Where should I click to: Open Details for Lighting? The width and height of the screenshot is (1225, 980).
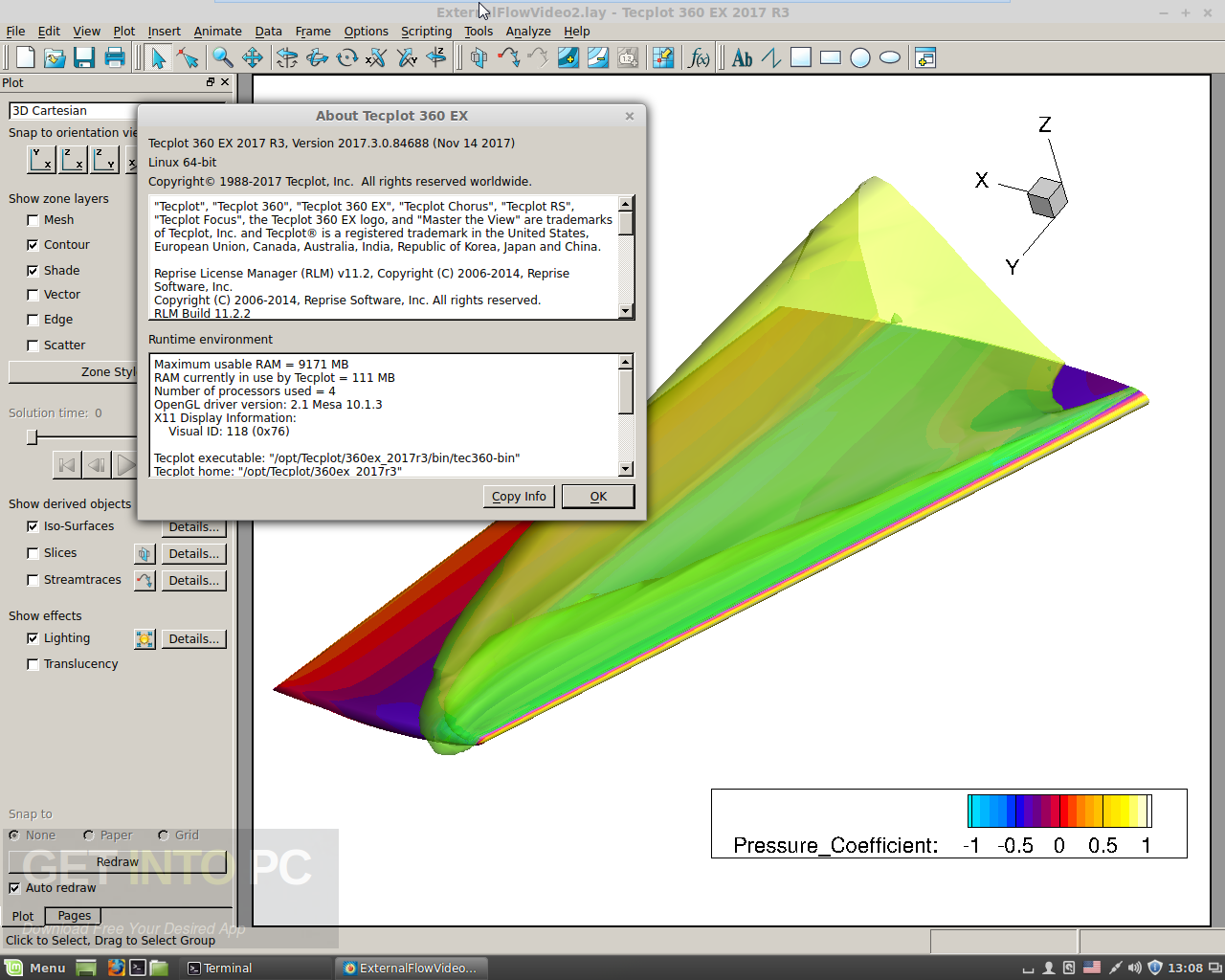pyautogui.click(x=193, y=638)
